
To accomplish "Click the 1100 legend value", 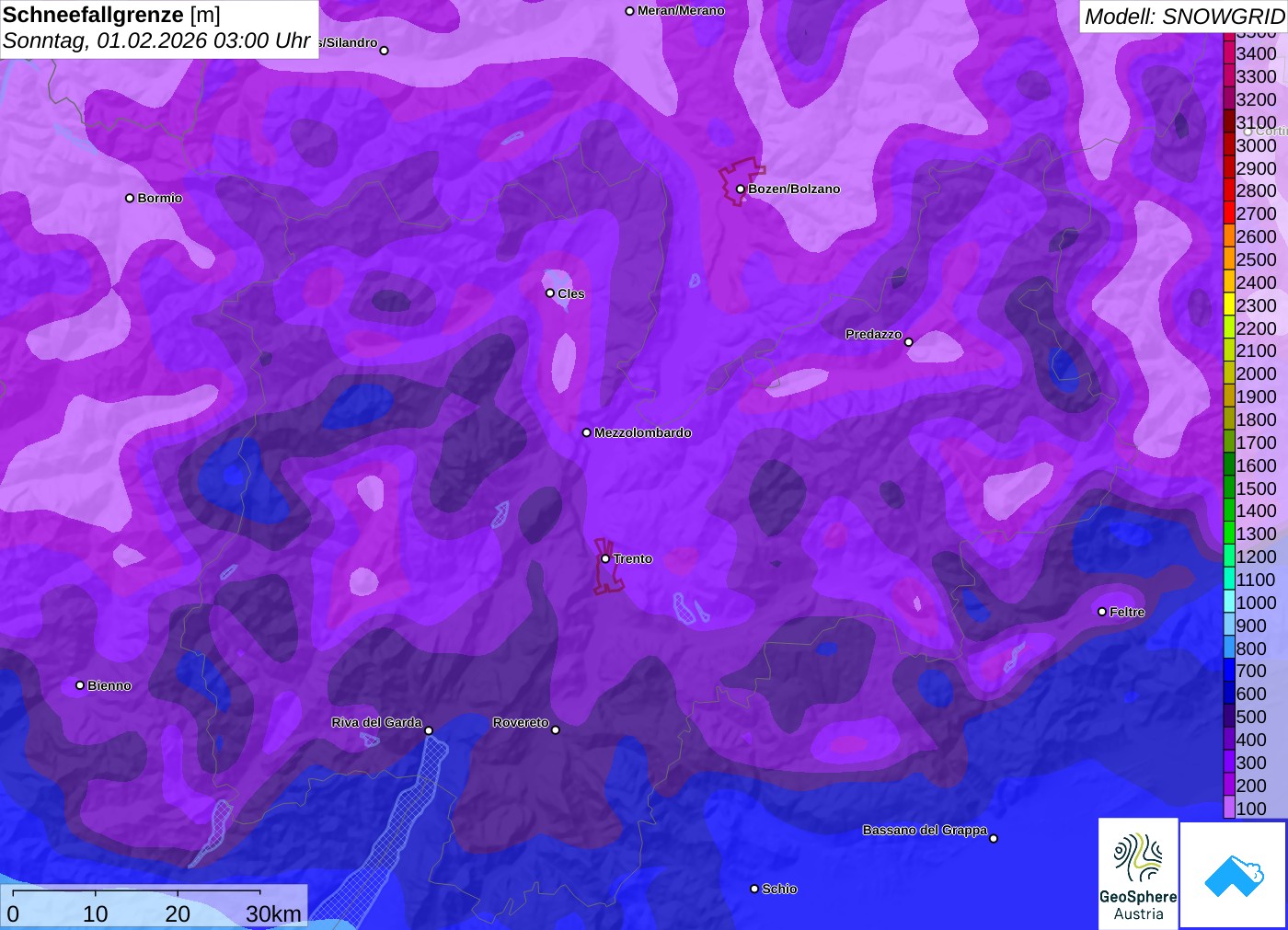I will pyautogui.click(x=1256, y=580).
